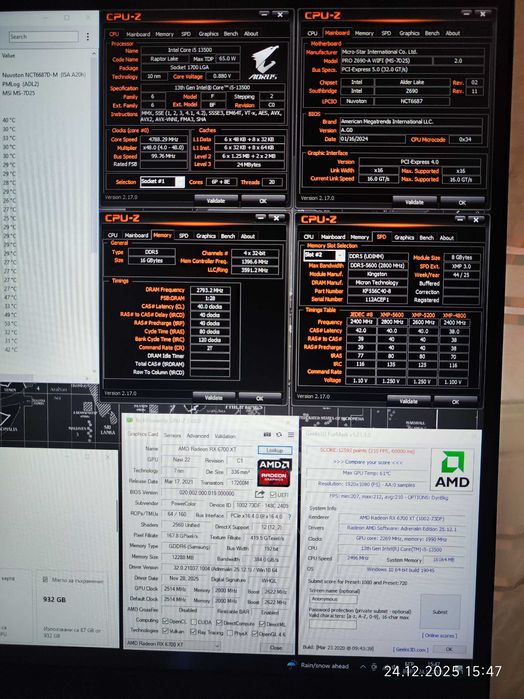Open Graphics tab in Mainboard CPU-Z window
The width and height of the screenshot is (524, 699).
(x=409, y=33)
